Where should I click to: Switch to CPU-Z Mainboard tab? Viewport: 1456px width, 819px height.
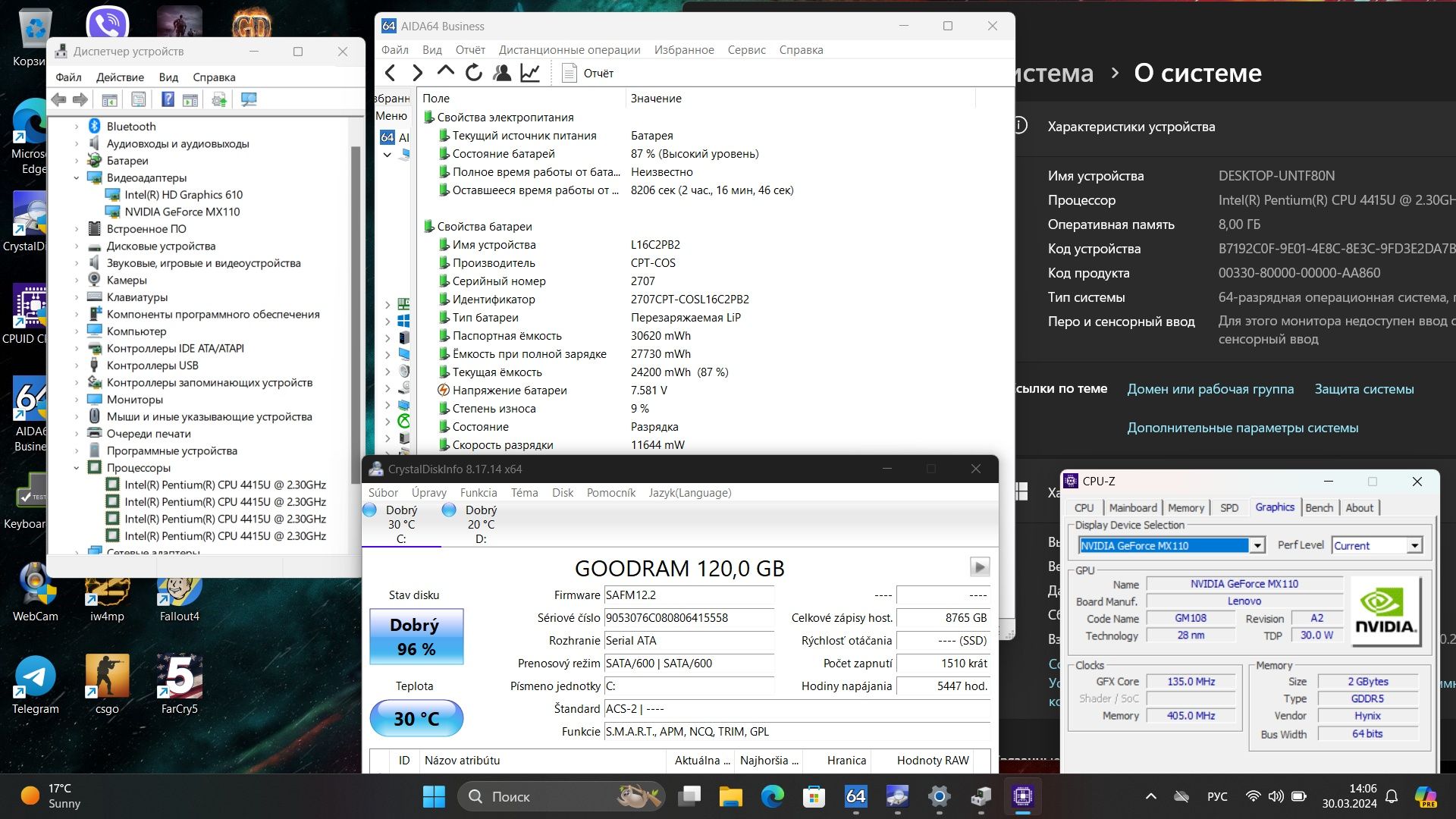[1133, 508]
